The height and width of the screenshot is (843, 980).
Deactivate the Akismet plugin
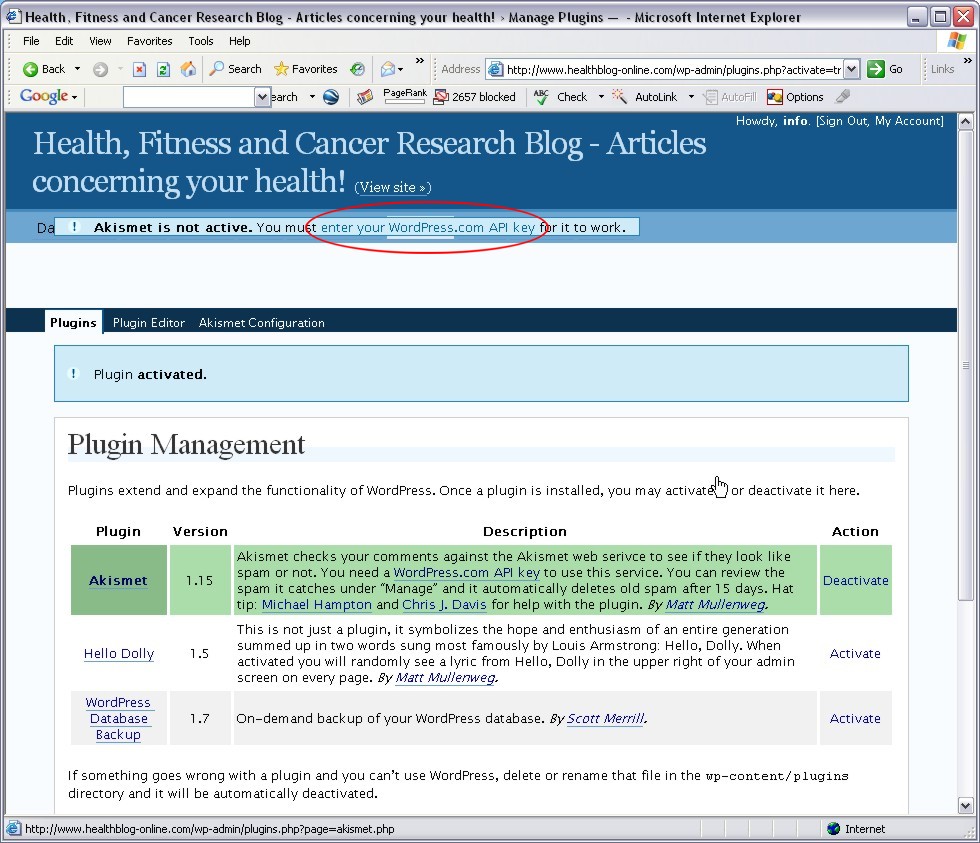click(855, 581)
